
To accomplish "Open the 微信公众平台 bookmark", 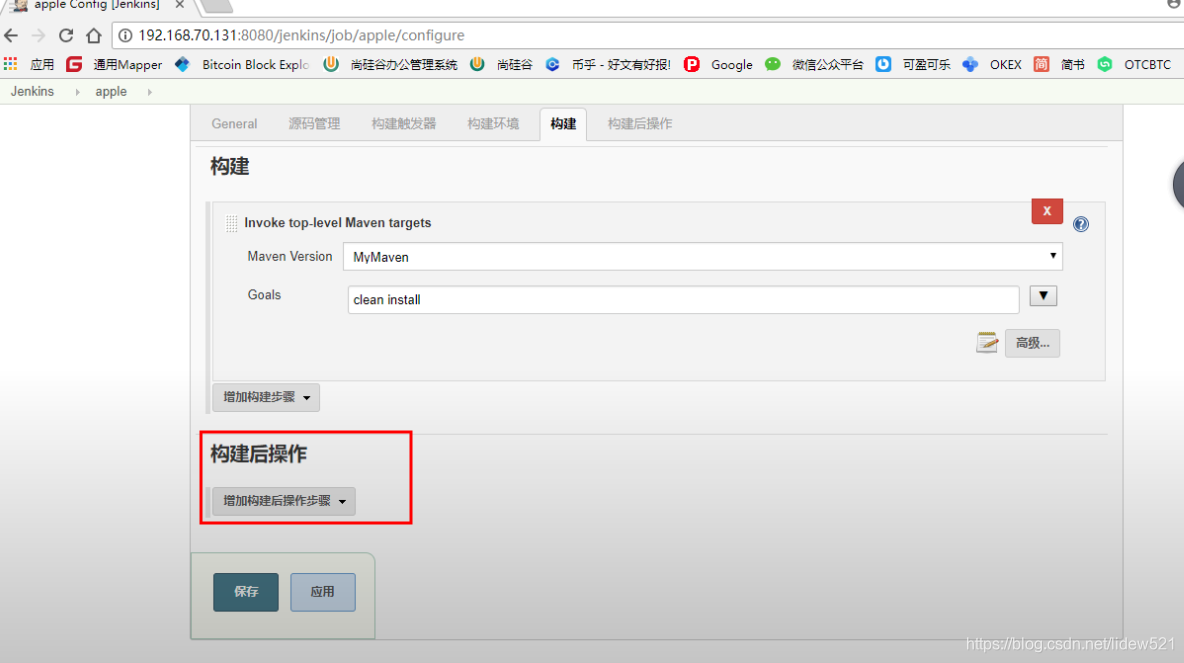I will [x=814, y=64].
